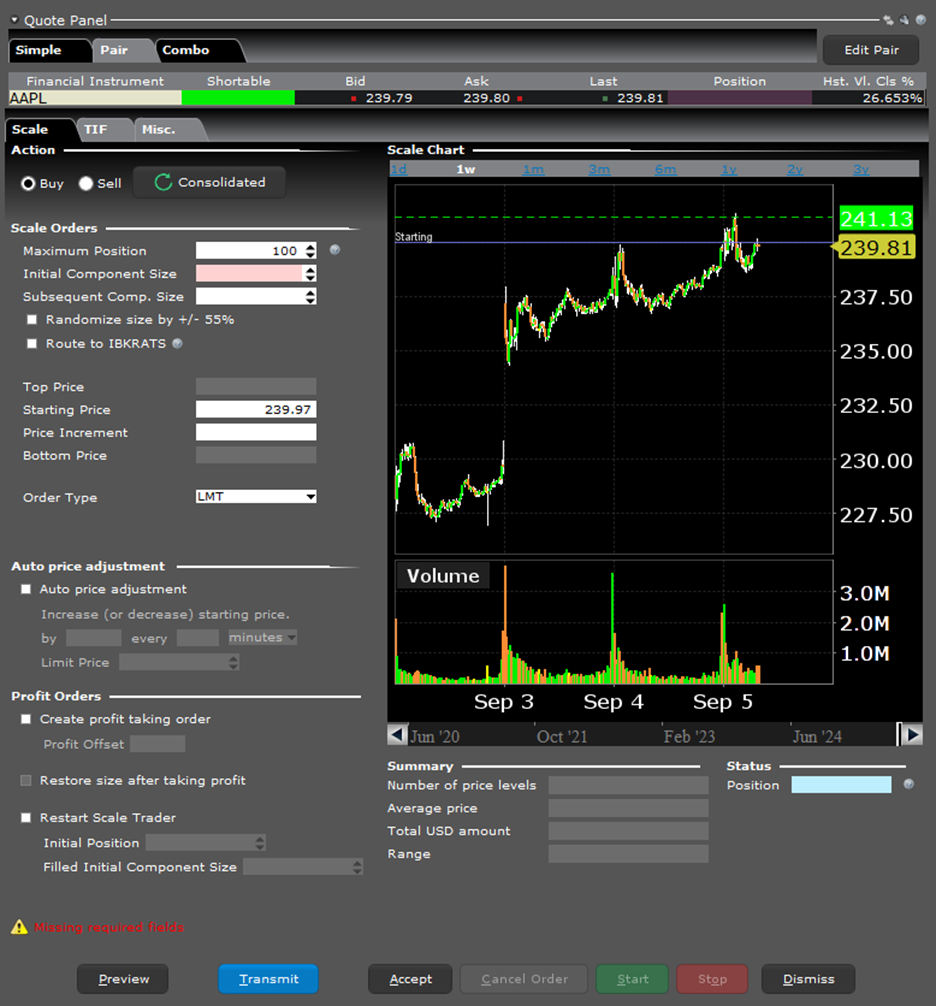Click the help icon next to Route to IBKRATS
This screenshot has width=936, height=1006.
(x=177, y=343)
